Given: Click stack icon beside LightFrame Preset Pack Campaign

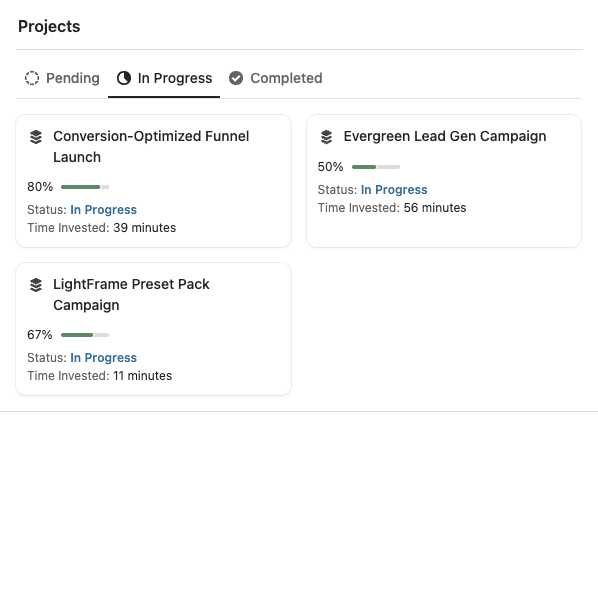Looking at the screenshot, I should 36,285.
